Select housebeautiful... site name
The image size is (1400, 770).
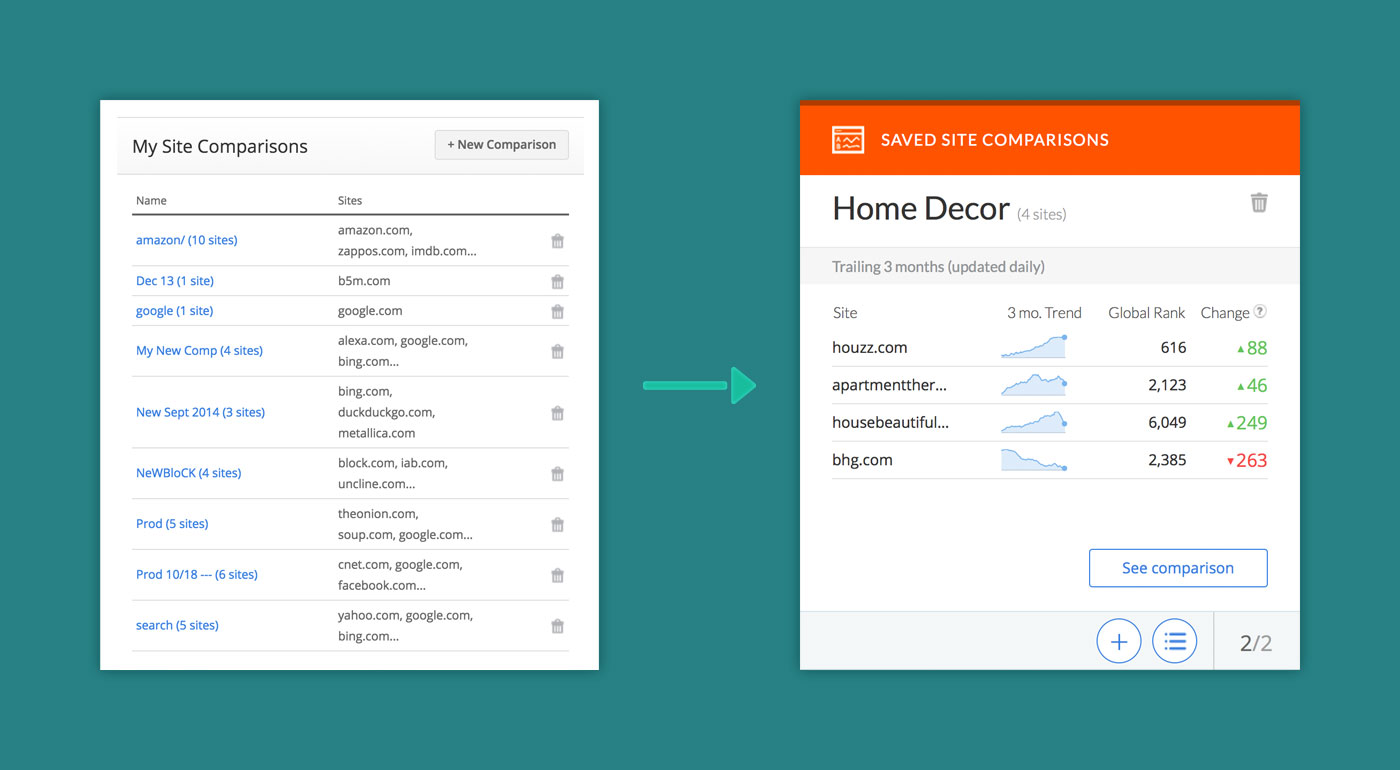[891, 422]
